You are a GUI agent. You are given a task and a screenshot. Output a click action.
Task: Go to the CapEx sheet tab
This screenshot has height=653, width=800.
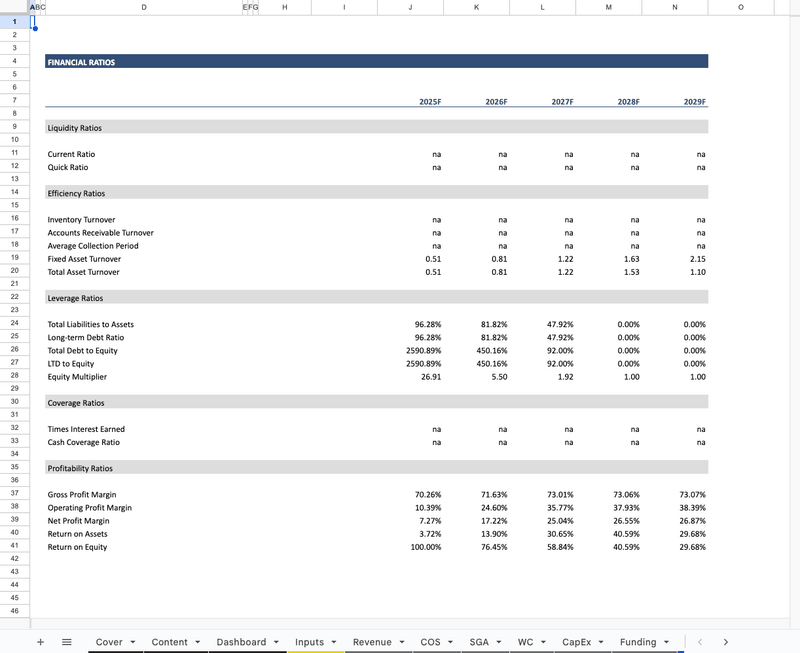coord(577,642)
